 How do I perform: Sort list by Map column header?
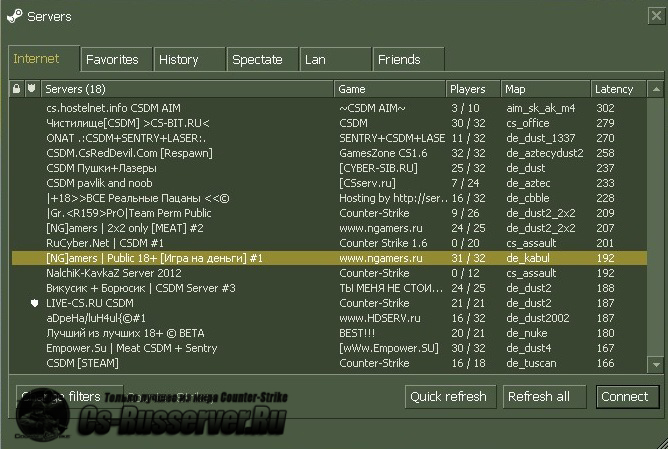(546, 89)
